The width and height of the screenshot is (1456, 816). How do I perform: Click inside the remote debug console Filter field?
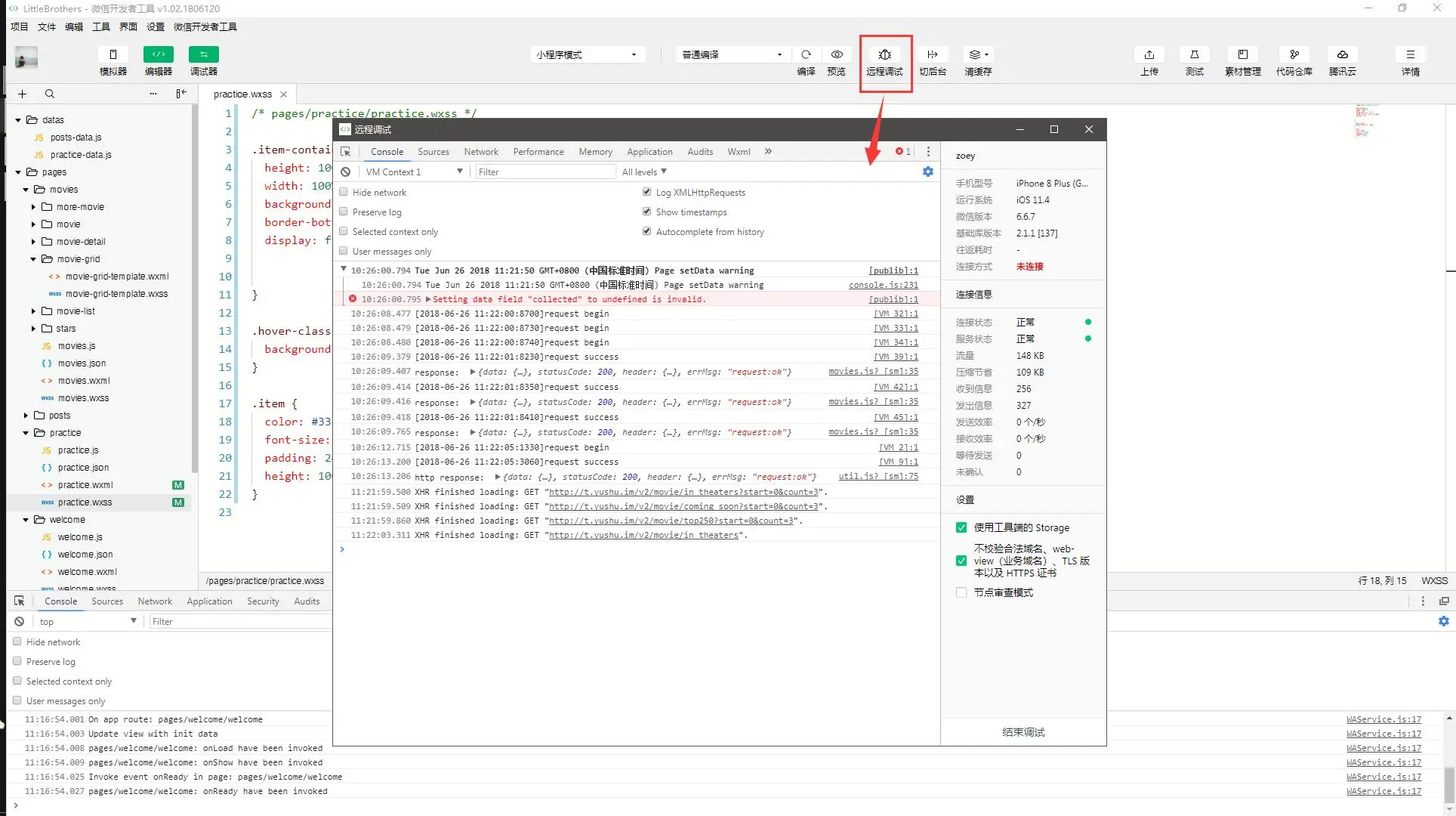(544, 172)
